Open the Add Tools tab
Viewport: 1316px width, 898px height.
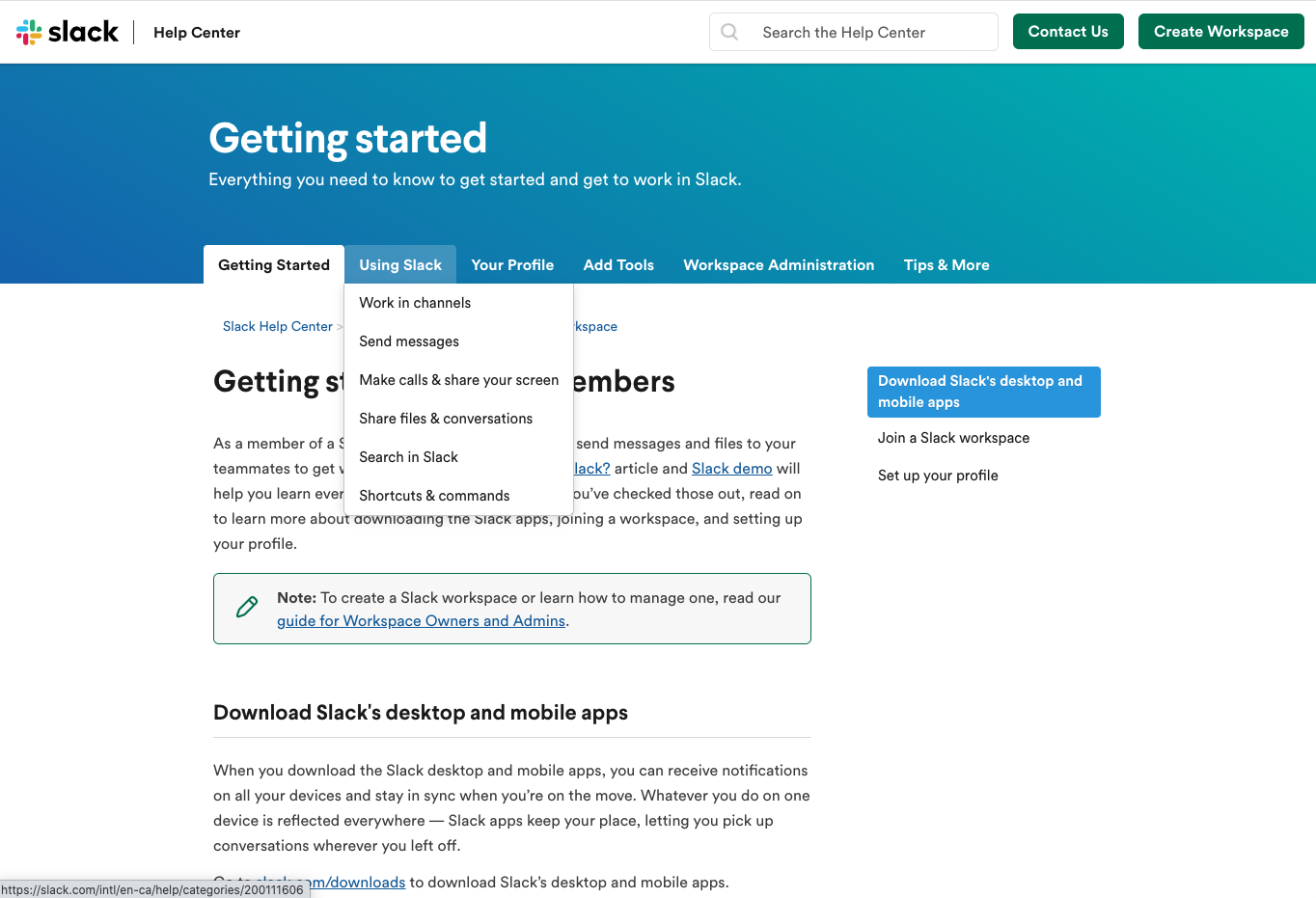click(x=618, y=264)
